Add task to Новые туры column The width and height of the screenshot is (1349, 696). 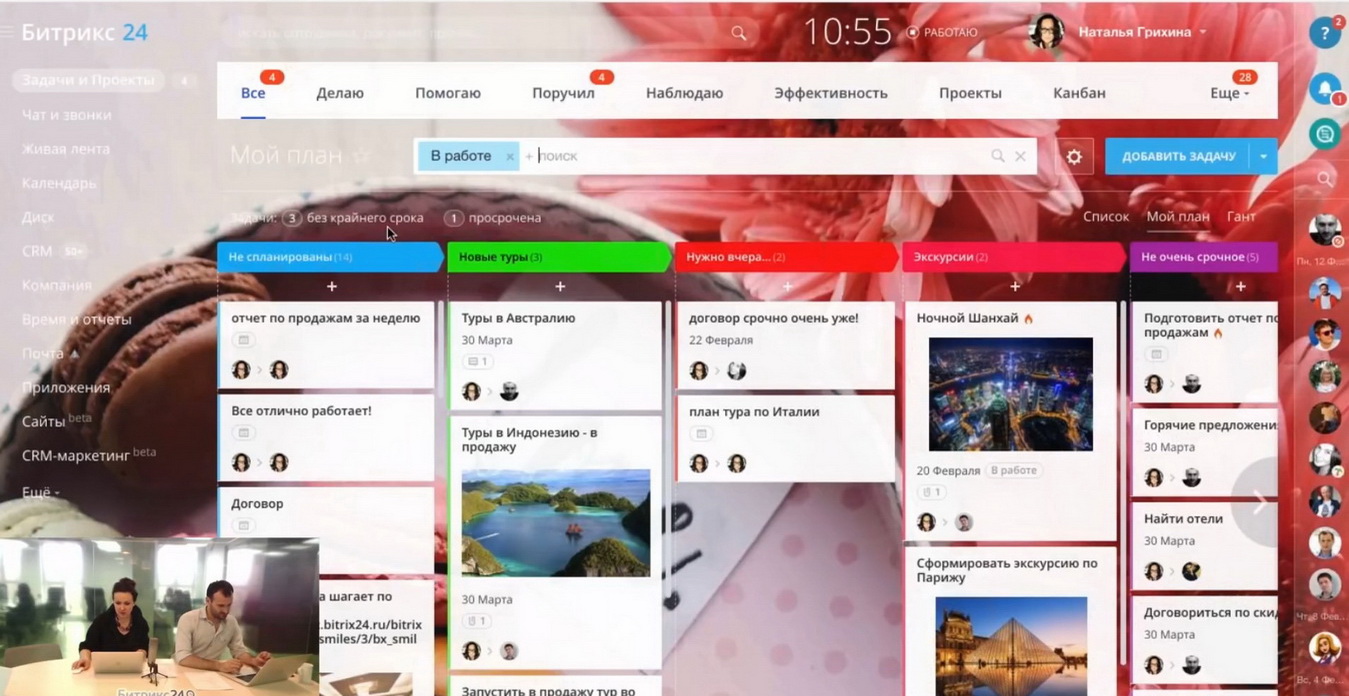(559, 287)
